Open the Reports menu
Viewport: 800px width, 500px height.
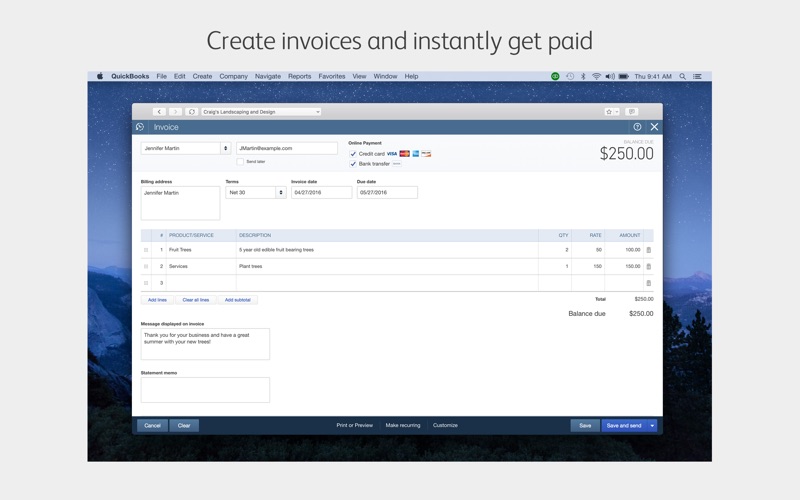coord(299,76)
